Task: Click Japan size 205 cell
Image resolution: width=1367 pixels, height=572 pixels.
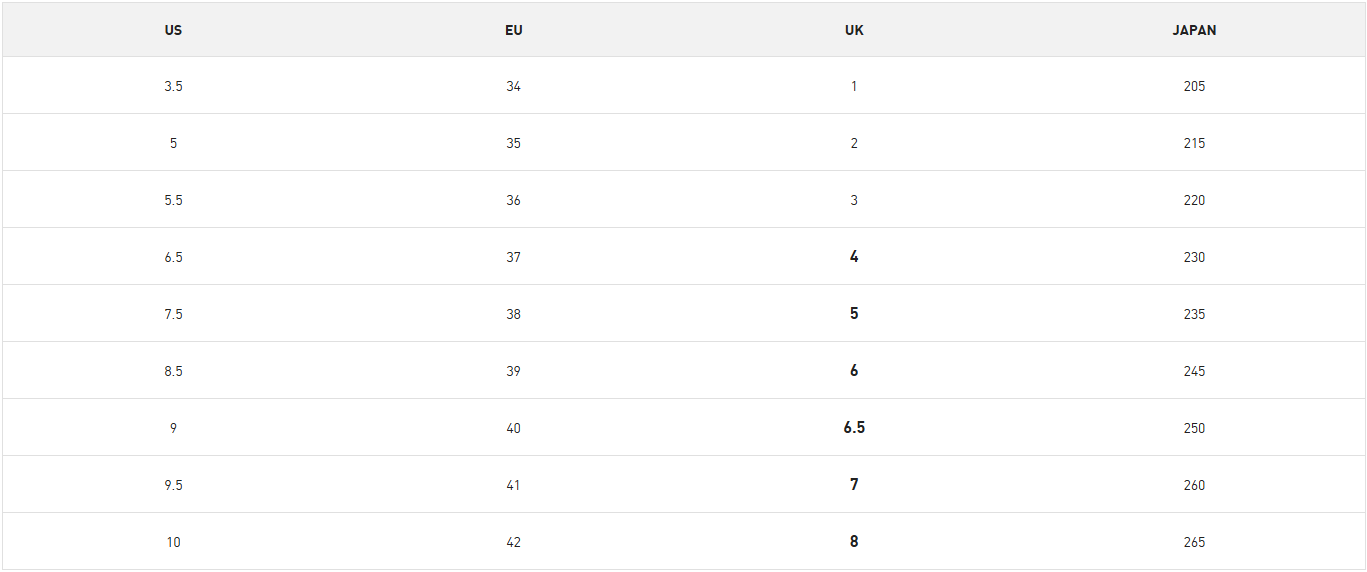Action: 1194,86
